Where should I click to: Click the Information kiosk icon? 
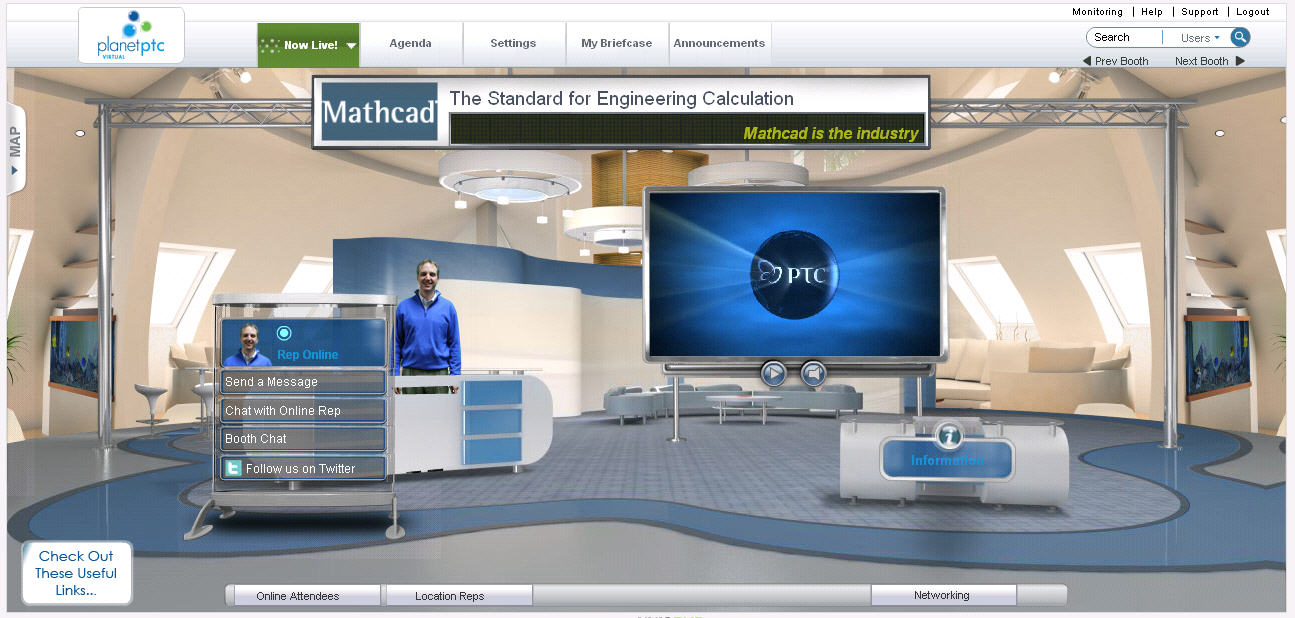coord(948,435)
